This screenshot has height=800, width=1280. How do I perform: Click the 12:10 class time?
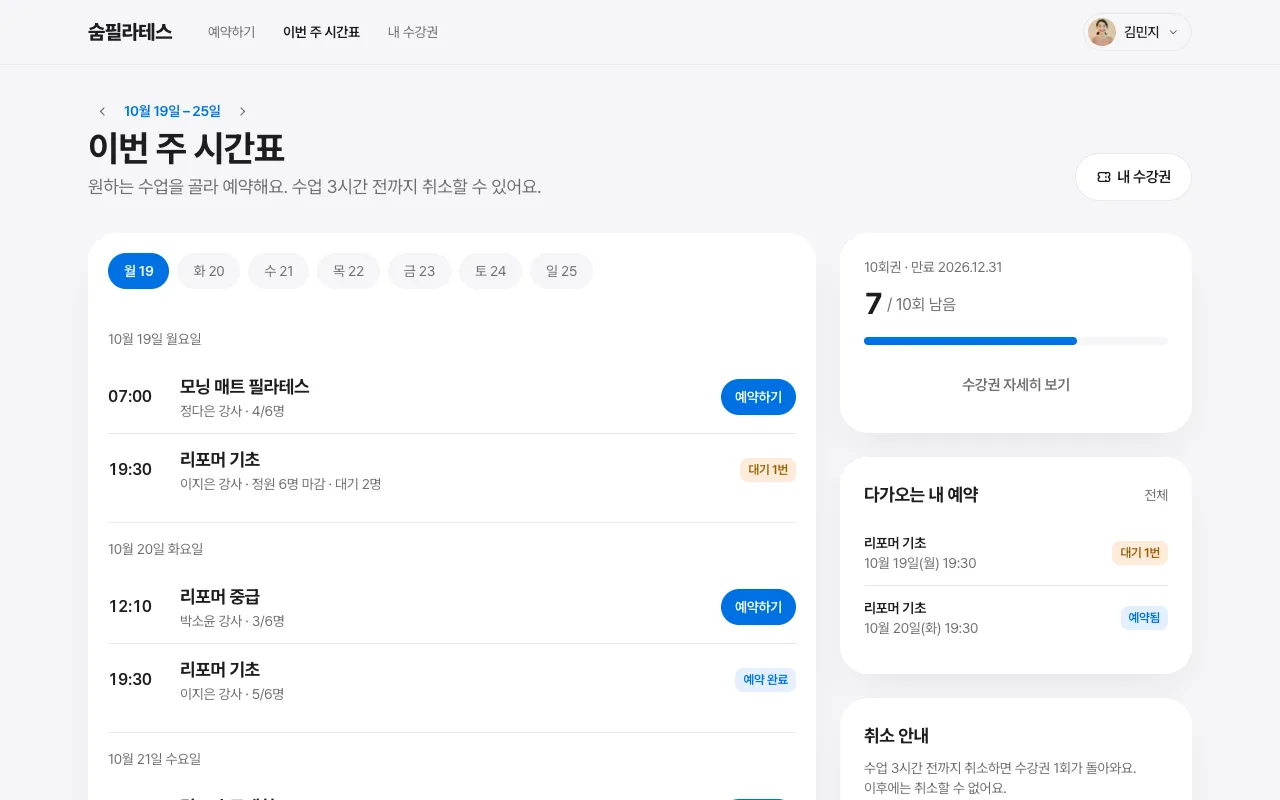point(130,607)
